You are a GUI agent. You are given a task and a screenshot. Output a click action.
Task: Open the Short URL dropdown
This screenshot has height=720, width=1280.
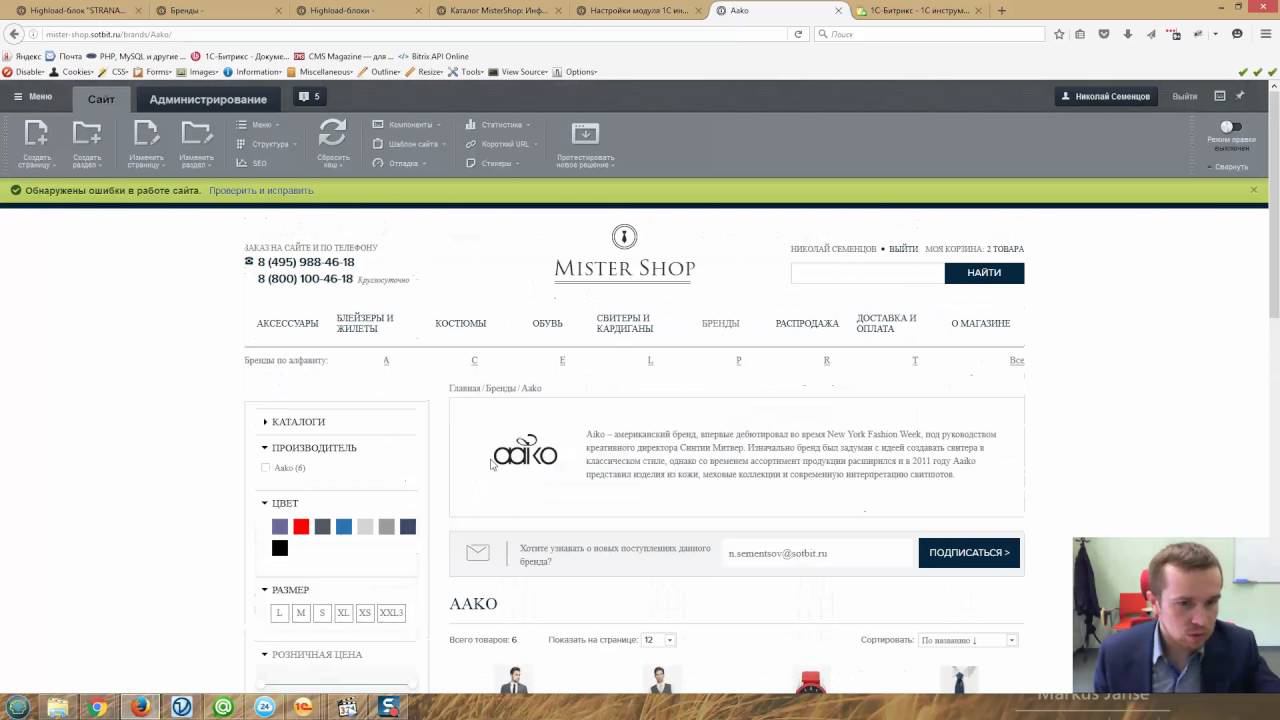point(501,144)
